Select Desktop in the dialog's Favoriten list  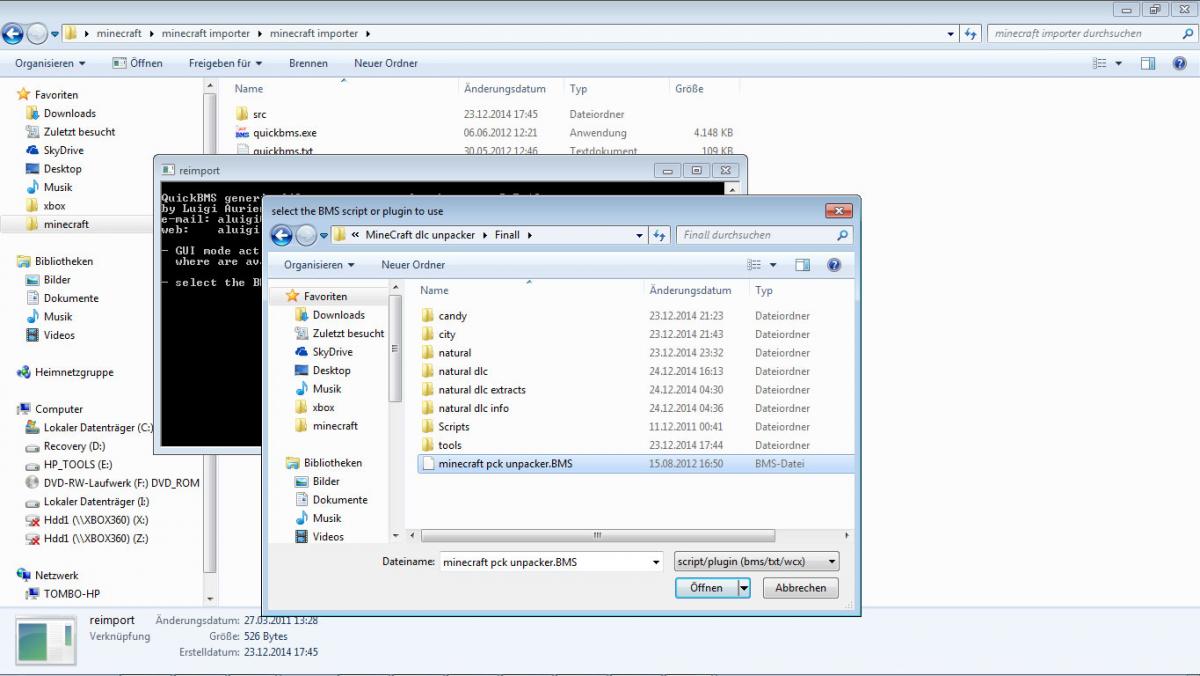coord(331,370)
